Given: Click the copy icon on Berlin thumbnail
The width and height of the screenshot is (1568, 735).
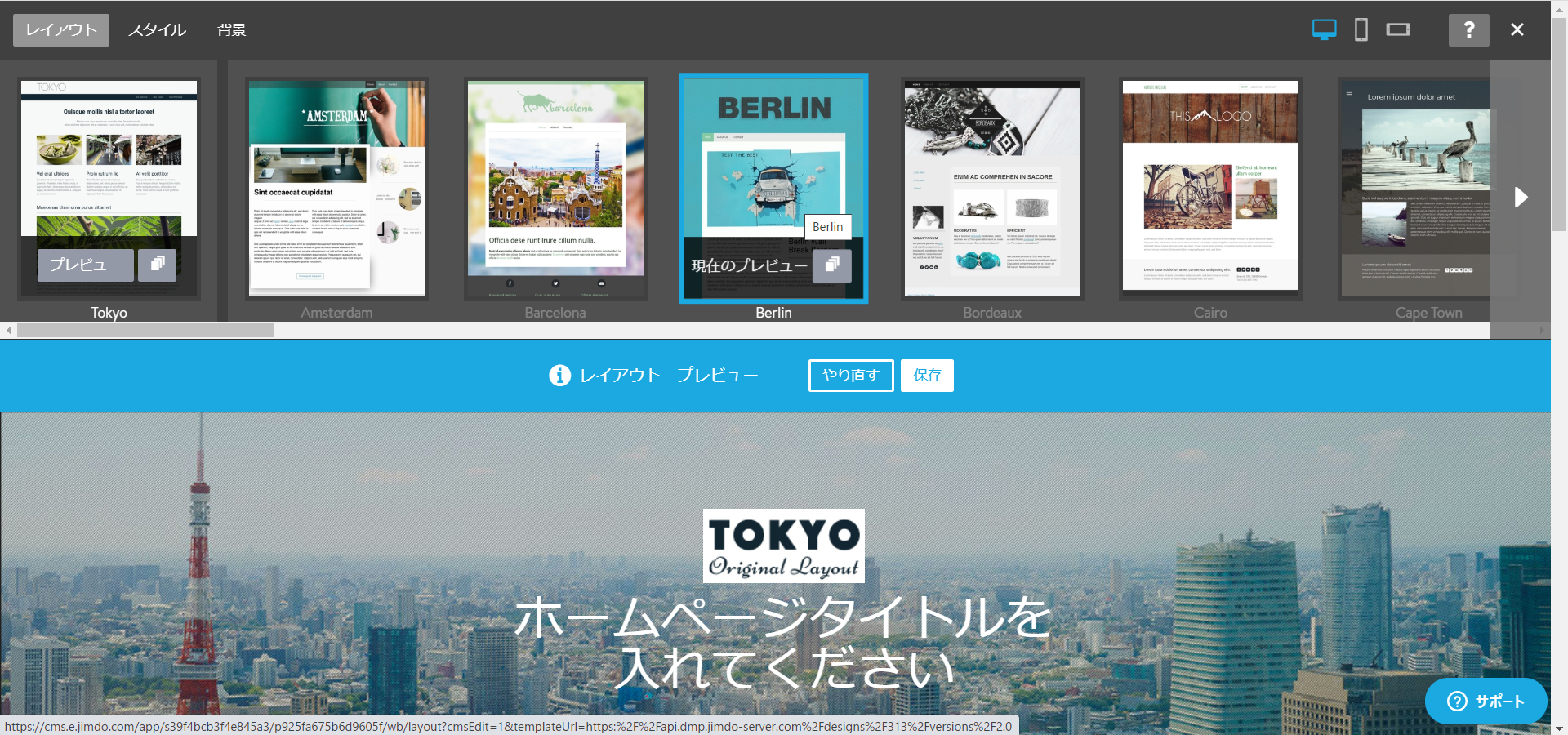Looking at the screenshot, I should (x=832, y=265).
